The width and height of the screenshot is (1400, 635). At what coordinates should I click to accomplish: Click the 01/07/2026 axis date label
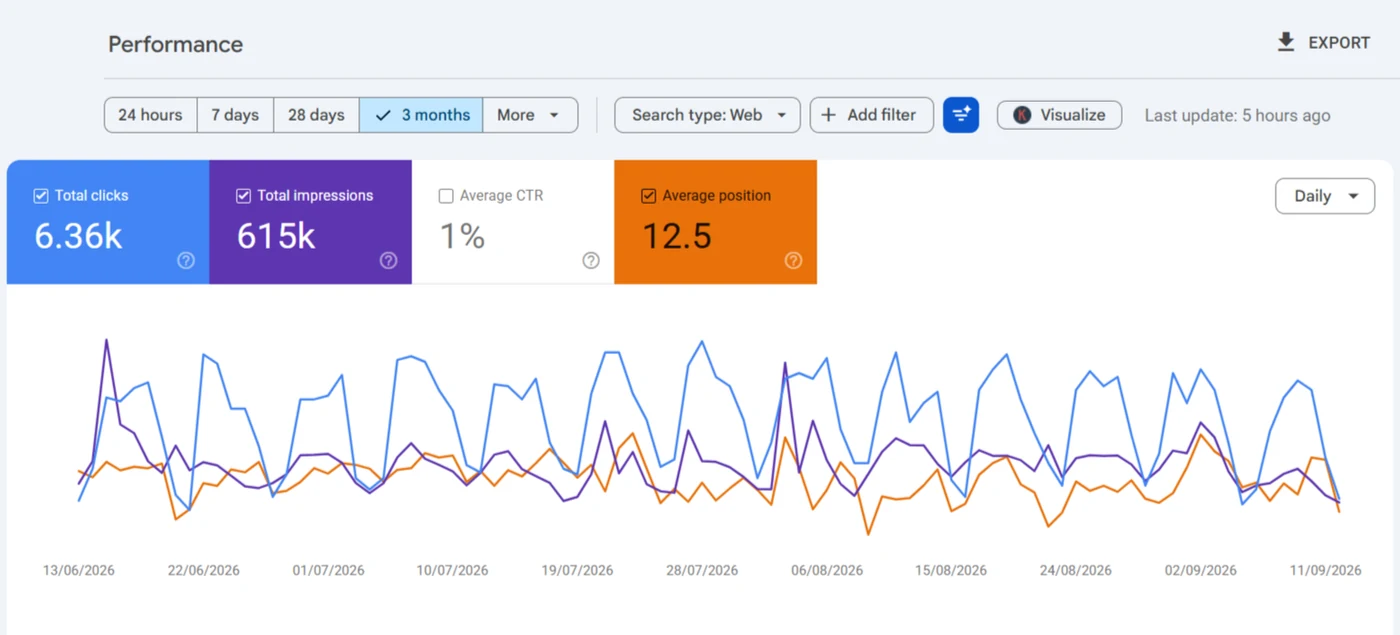pos(328,570)
